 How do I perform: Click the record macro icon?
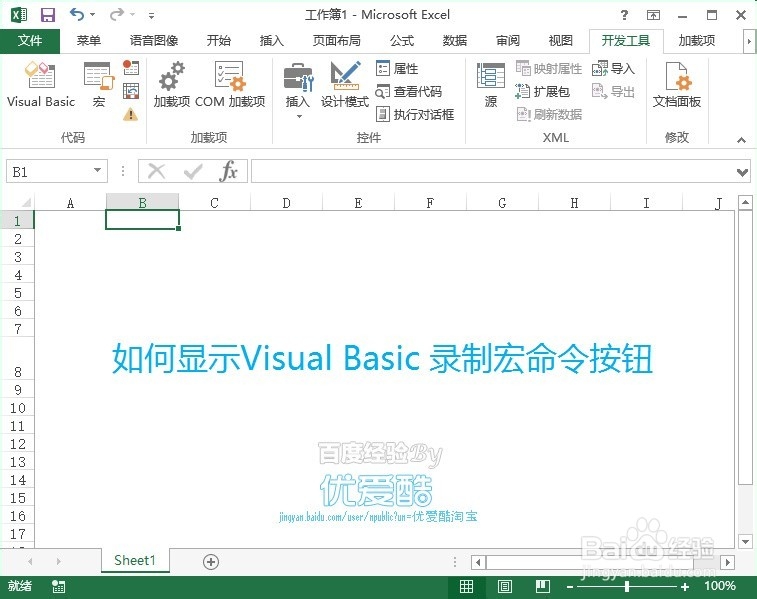131,67
